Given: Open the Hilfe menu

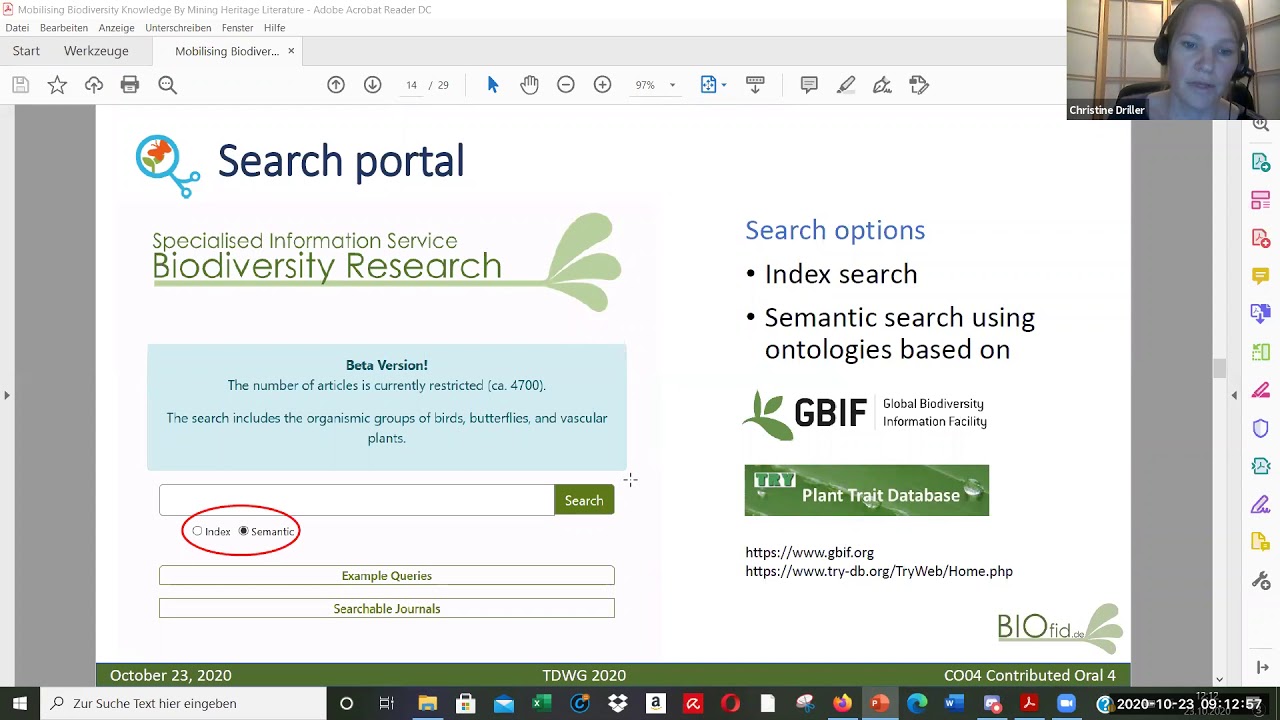Looking at the screenshot, I should [x=274, y=28].
